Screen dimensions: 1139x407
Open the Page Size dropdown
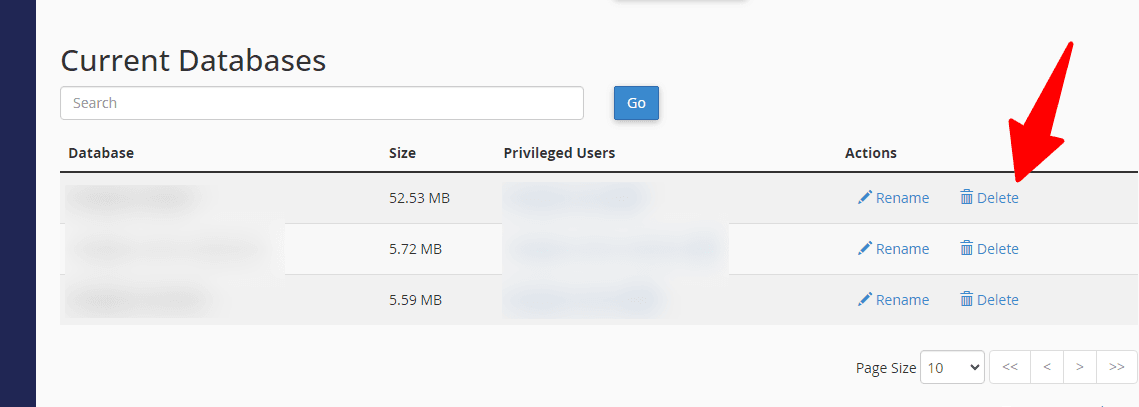click(952, 368)
